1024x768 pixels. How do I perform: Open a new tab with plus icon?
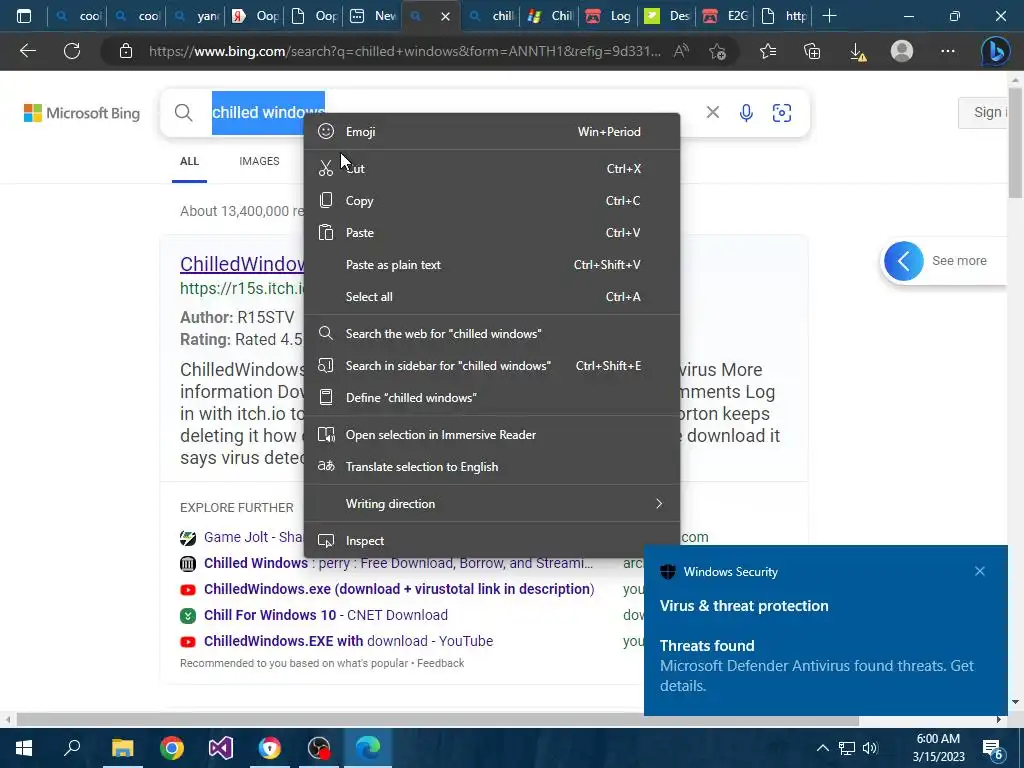click(829, 16)
